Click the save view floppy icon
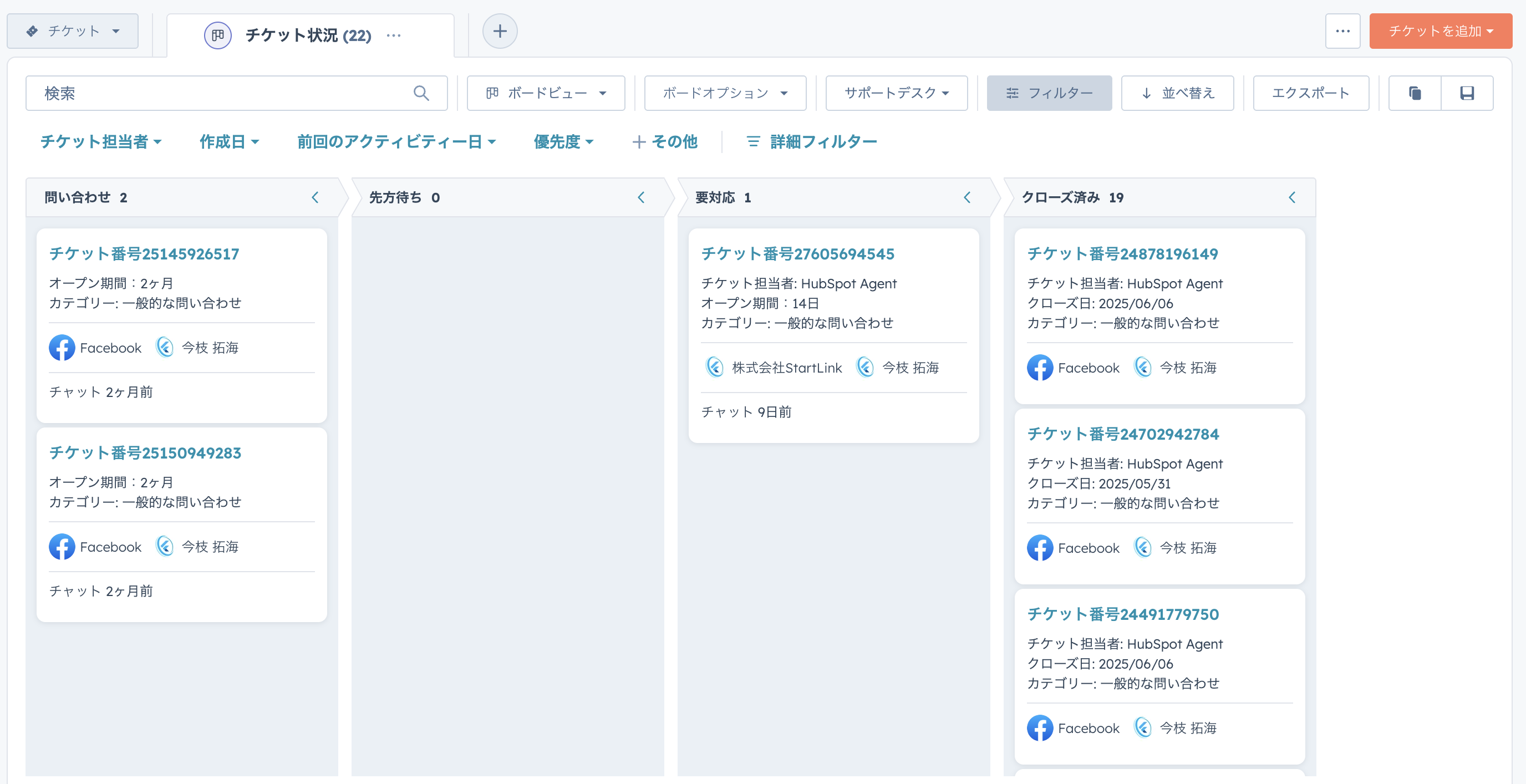This screenshot has height=784, width=1526. 1467,93
